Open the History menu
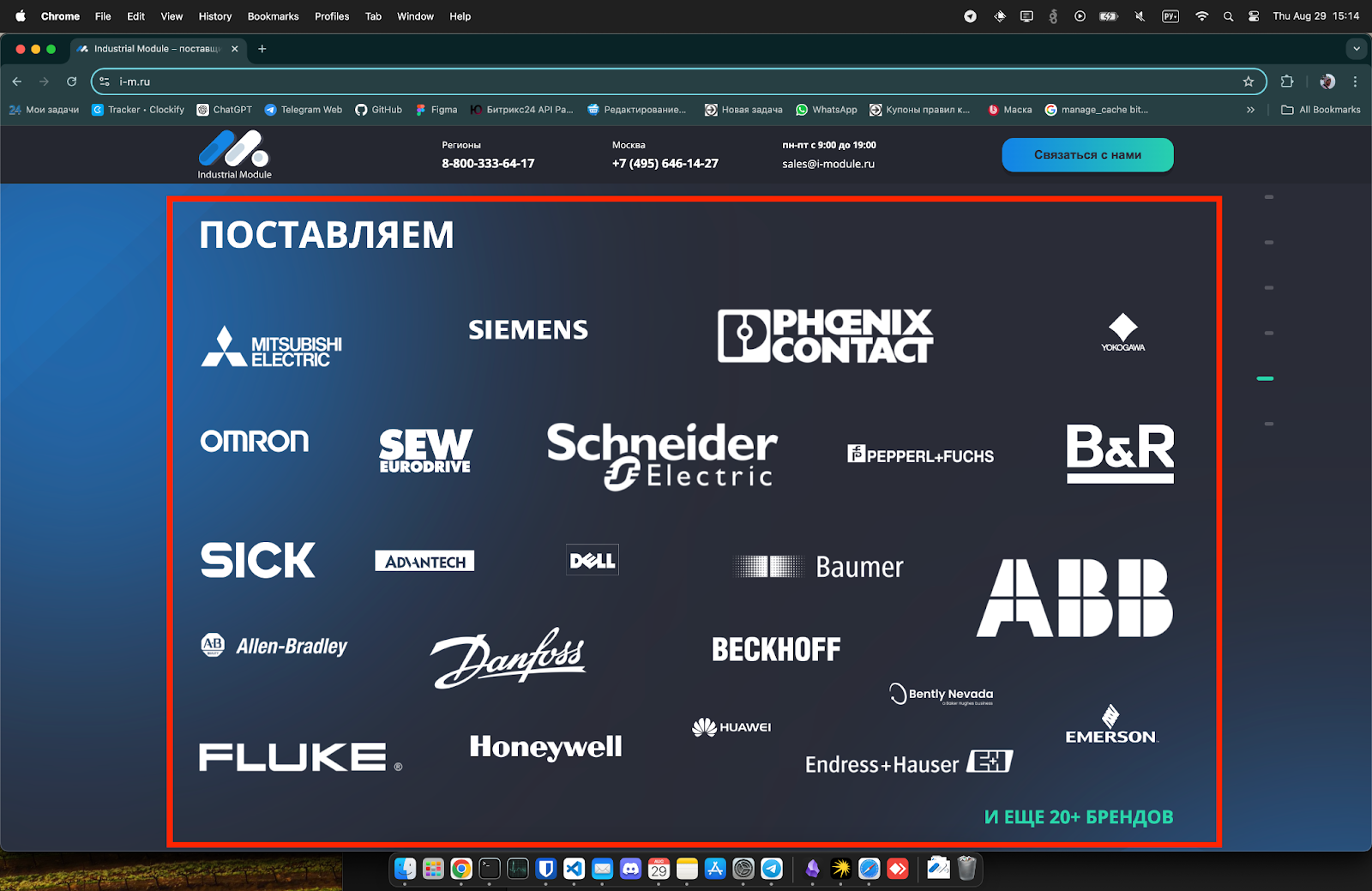This screenshot has width=1372, height=891. (215, 16)
